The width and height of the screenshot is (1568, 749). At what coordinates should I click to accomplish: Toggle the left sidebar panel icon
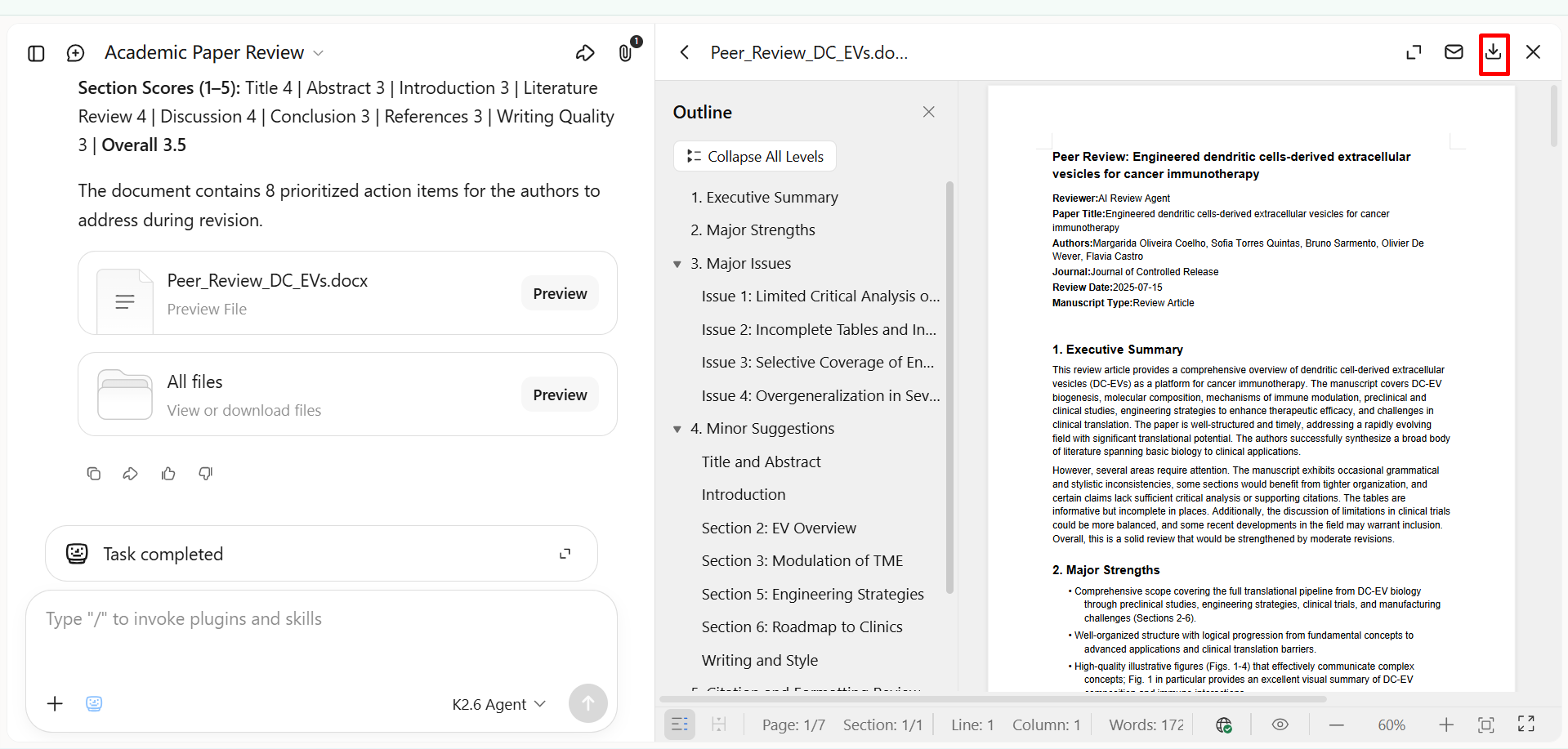(x=36, y=53)
